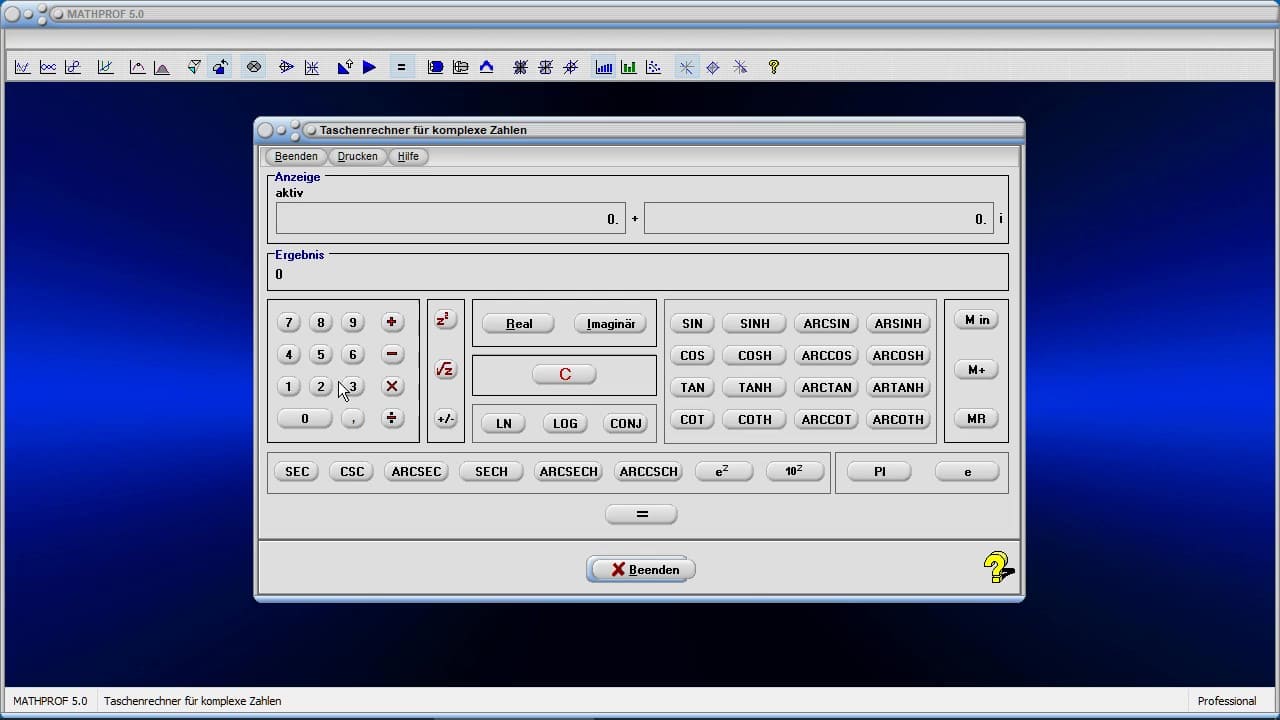Click the SIN function button
1280x720 pixels.
692,323
